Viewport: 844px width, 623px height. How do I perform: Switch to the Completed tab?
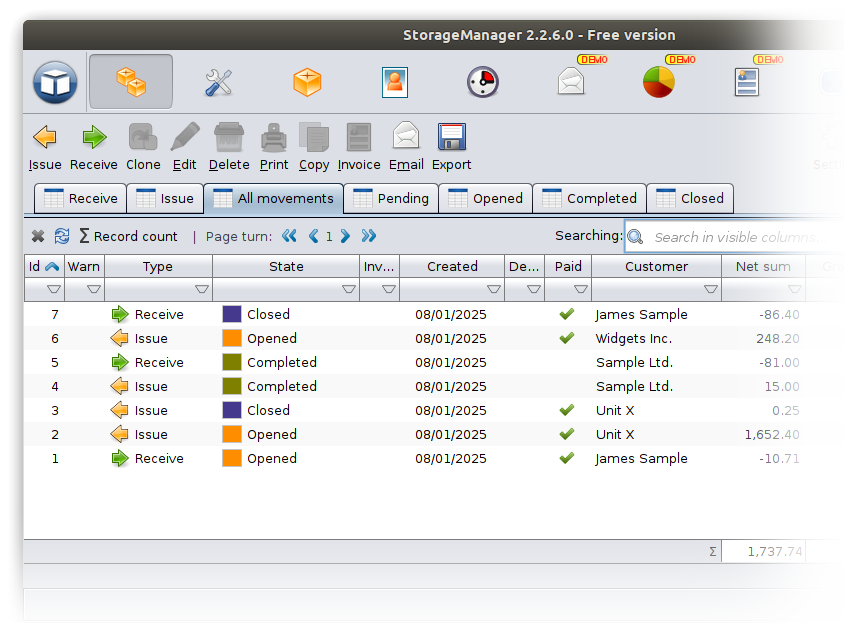point(589,198)
